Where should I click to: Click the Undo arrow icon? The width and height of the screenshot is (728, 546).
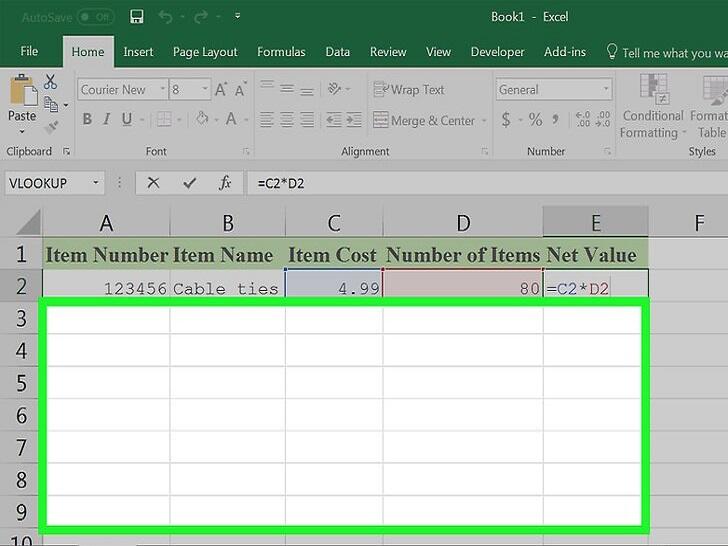(166, 17)
